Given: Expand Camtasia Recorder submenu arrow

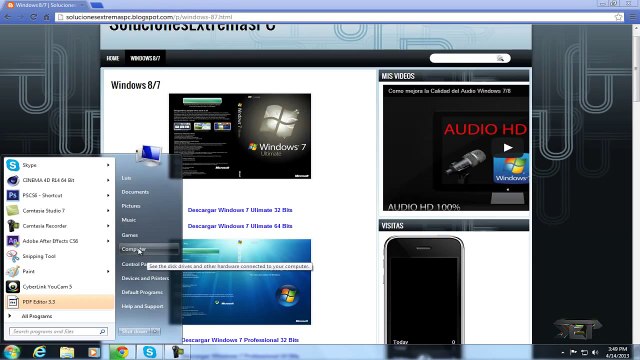Looking at the screenshot, I should click(108, 226).
